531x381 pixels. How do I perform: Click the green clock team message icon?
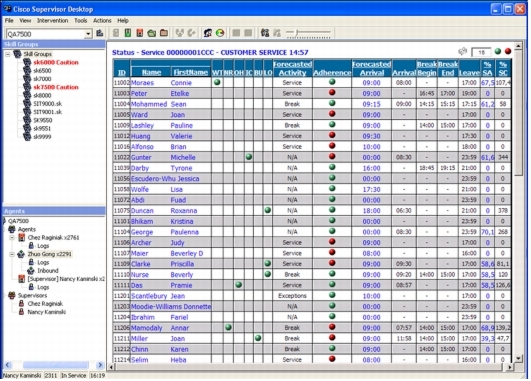220,33
